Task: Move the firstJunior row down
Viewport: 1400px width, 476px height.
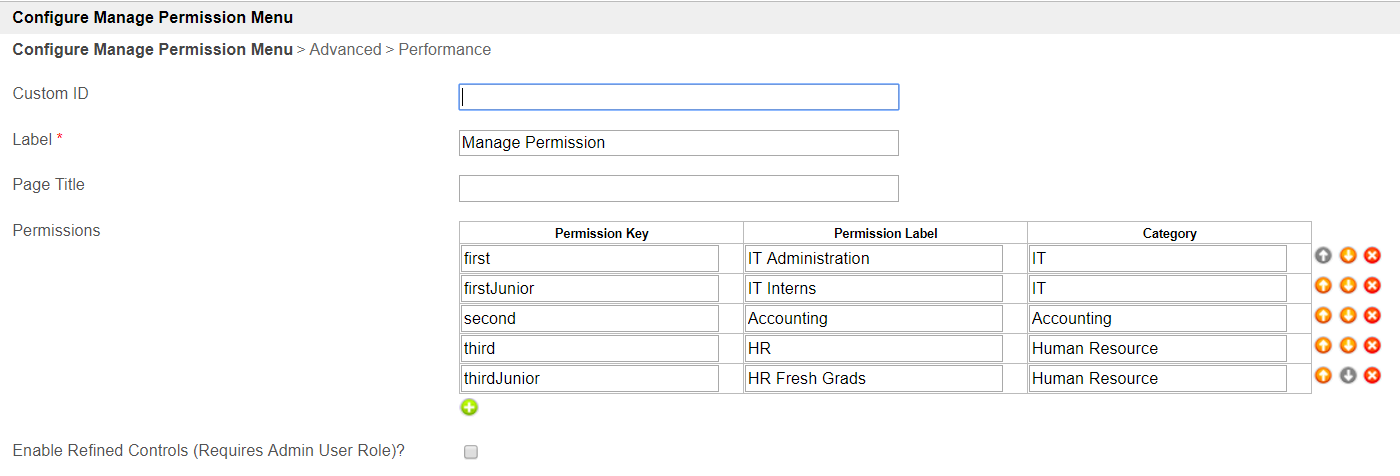Action: click(1348, 286)
